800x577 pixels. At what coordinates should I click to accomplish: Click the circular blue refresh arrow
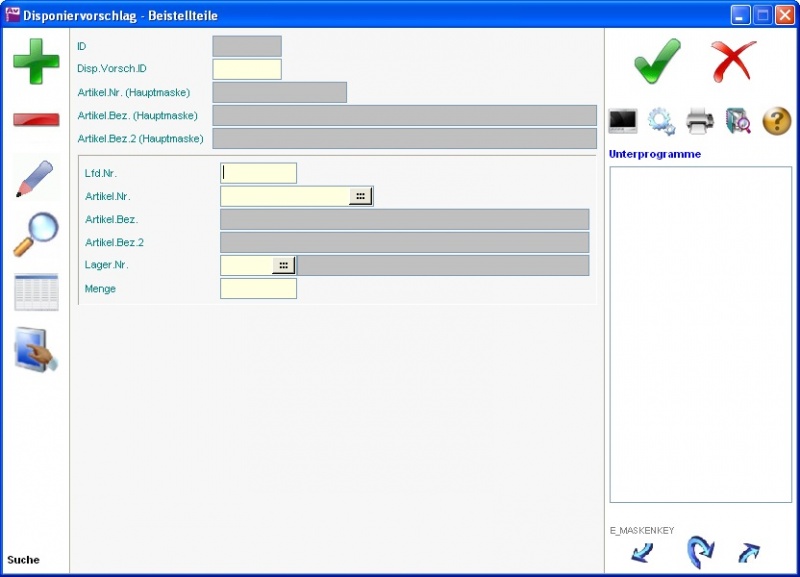point(700,551)
